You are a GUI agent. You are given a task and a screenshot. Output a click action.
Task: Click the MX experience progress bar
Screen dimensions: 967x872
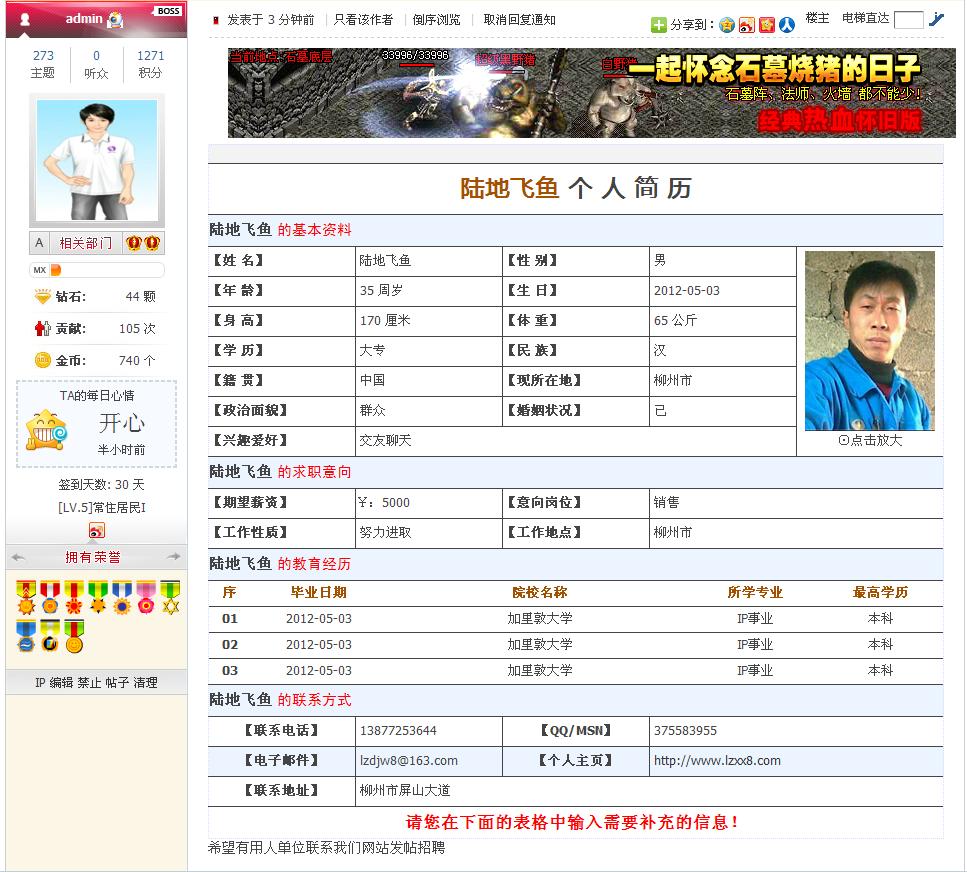click(x=96, y=268)
